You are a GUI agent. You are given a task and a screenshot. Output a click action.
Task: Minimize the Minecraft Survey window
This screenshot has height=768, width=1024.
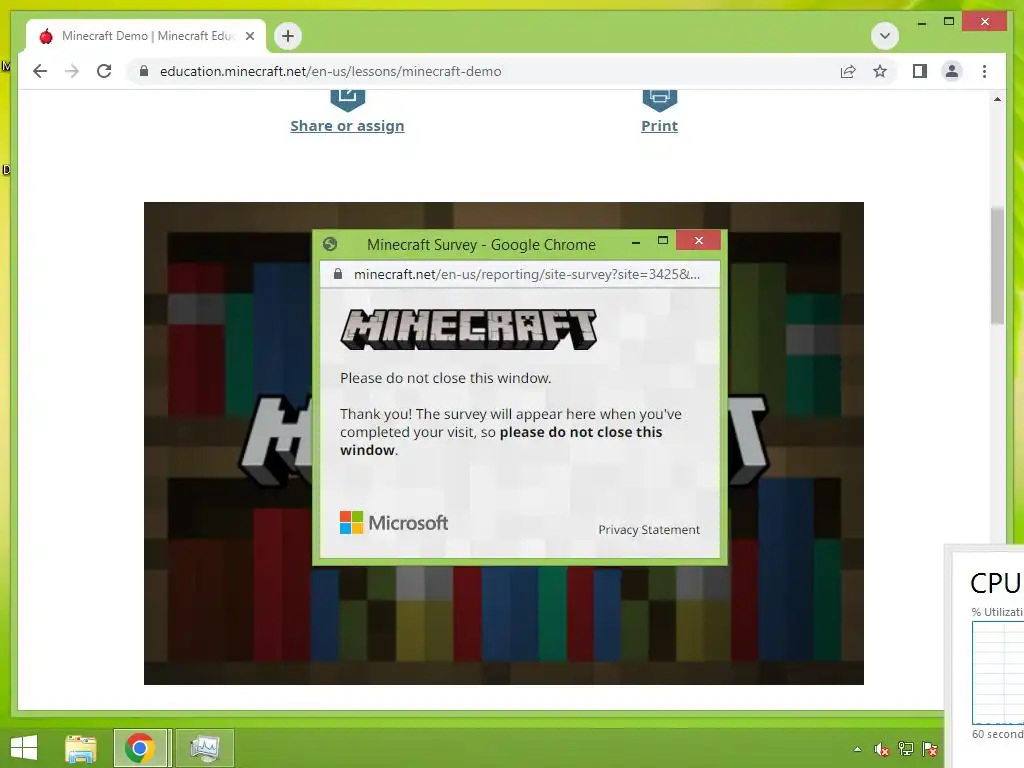[636, 242]
